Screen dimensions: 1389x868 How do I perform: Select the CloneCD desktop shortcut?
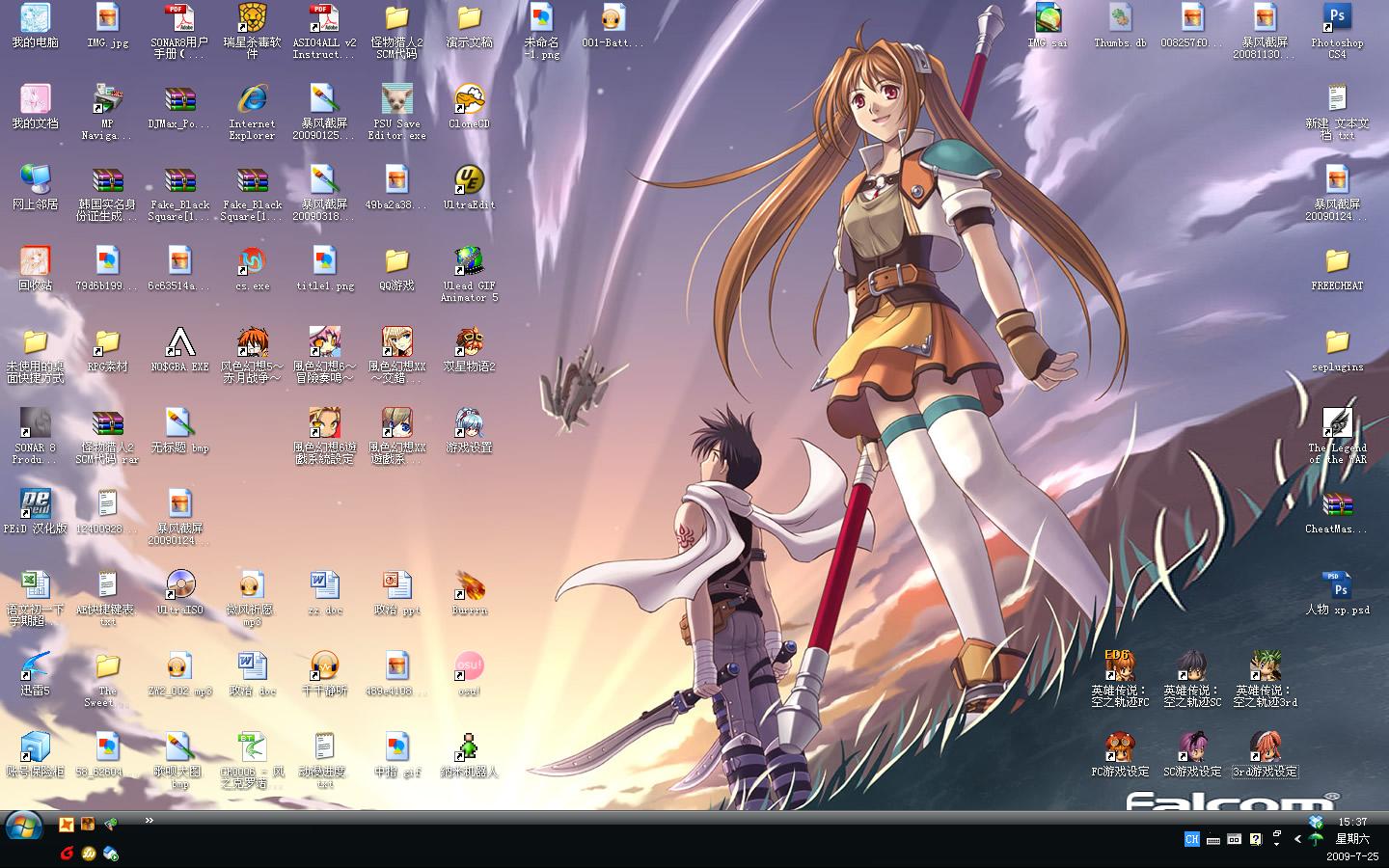[469, 107]
